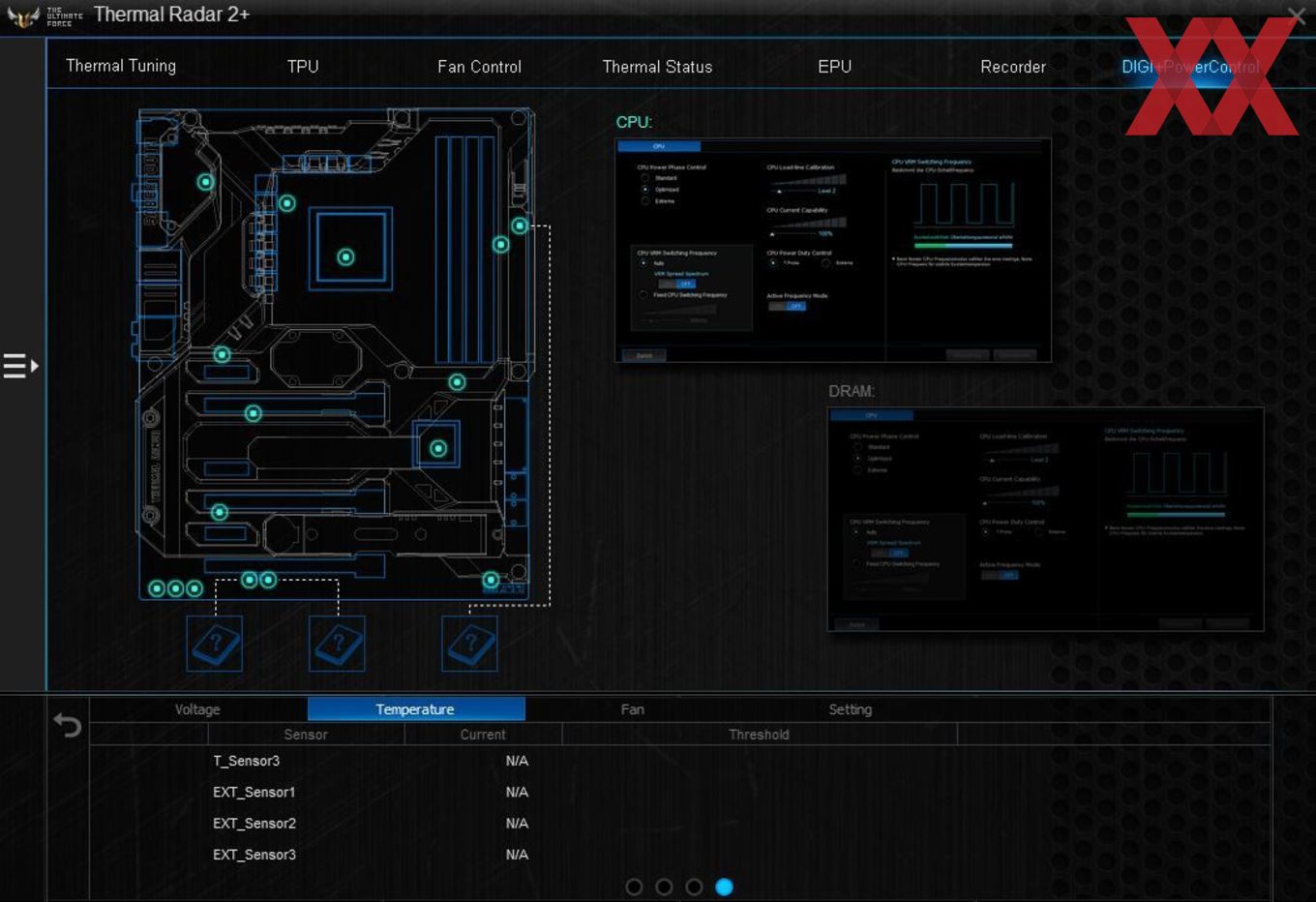Select the EXT_Sensor1 row label
Viewport: 1316px width, 902px height.
(x=254, y=792)
